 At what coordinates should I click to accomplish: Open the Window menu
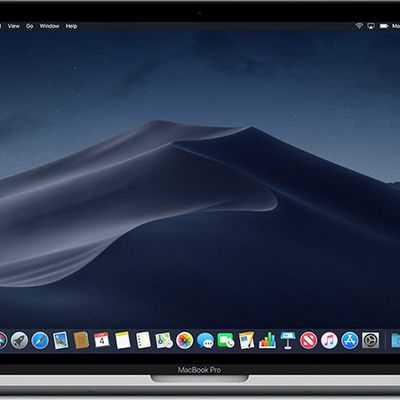(49, 26)
